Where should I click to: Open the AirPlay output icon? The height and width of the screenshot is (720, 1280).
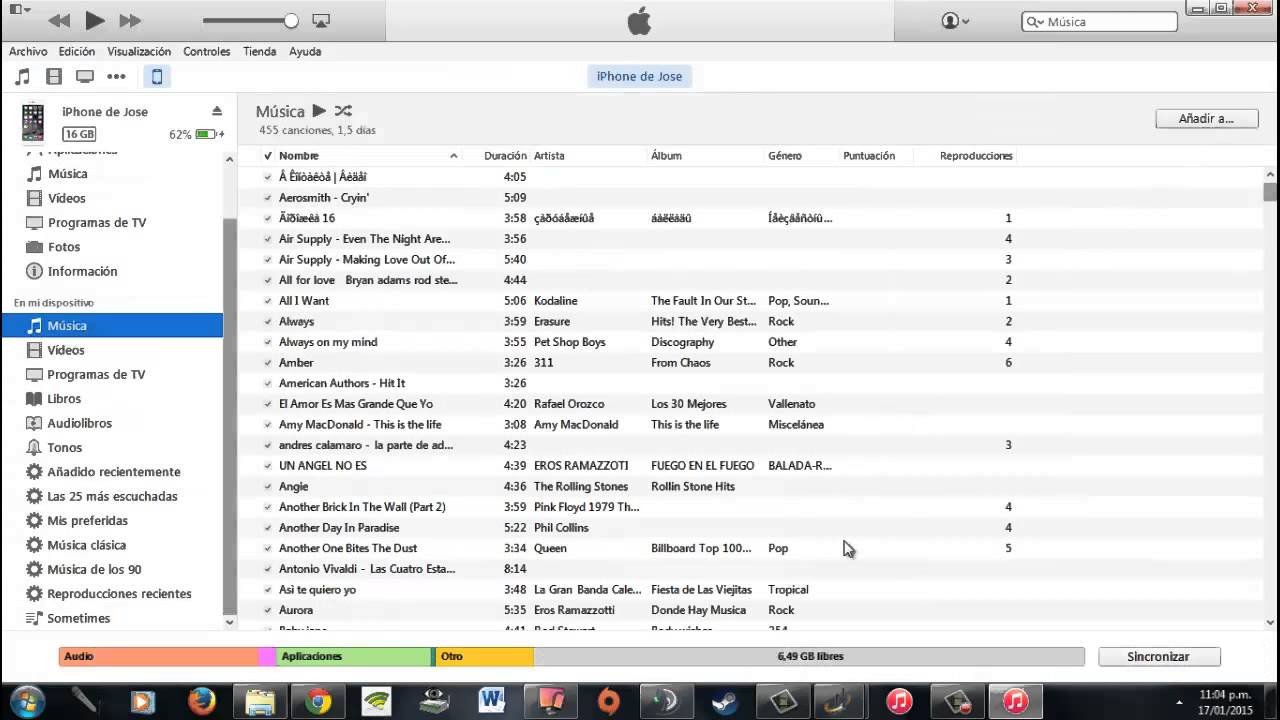coord(321,20)
